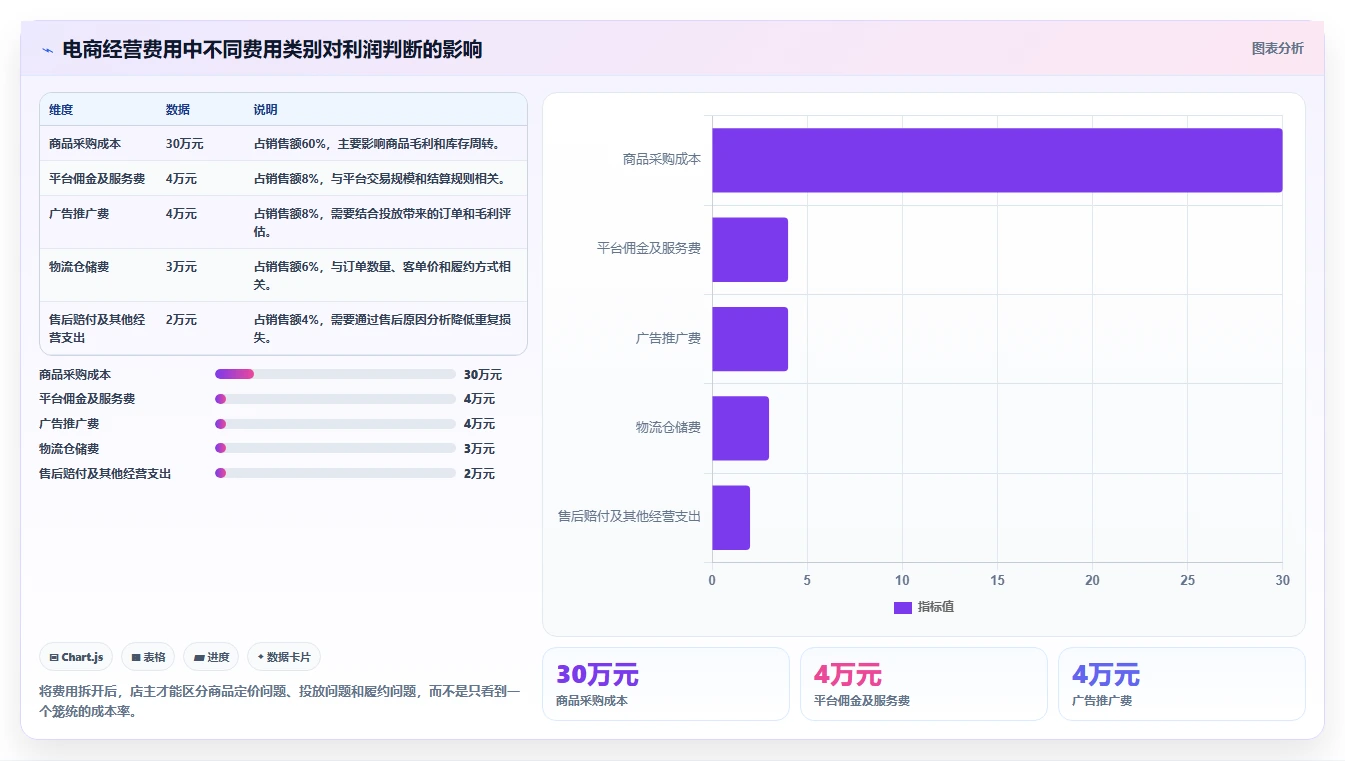This screenshot has width=1345, height=761.
Task: Click the 3万元 table cell
Action: [x=181, y=267]
